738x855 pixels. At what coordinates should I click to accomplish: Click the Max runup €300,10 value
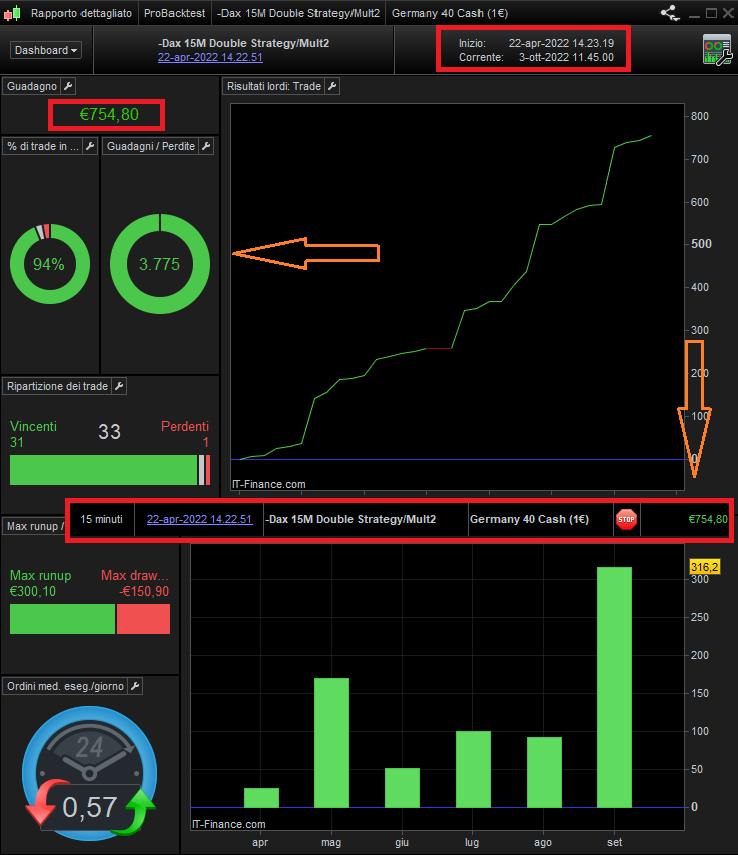coord(33,591)
